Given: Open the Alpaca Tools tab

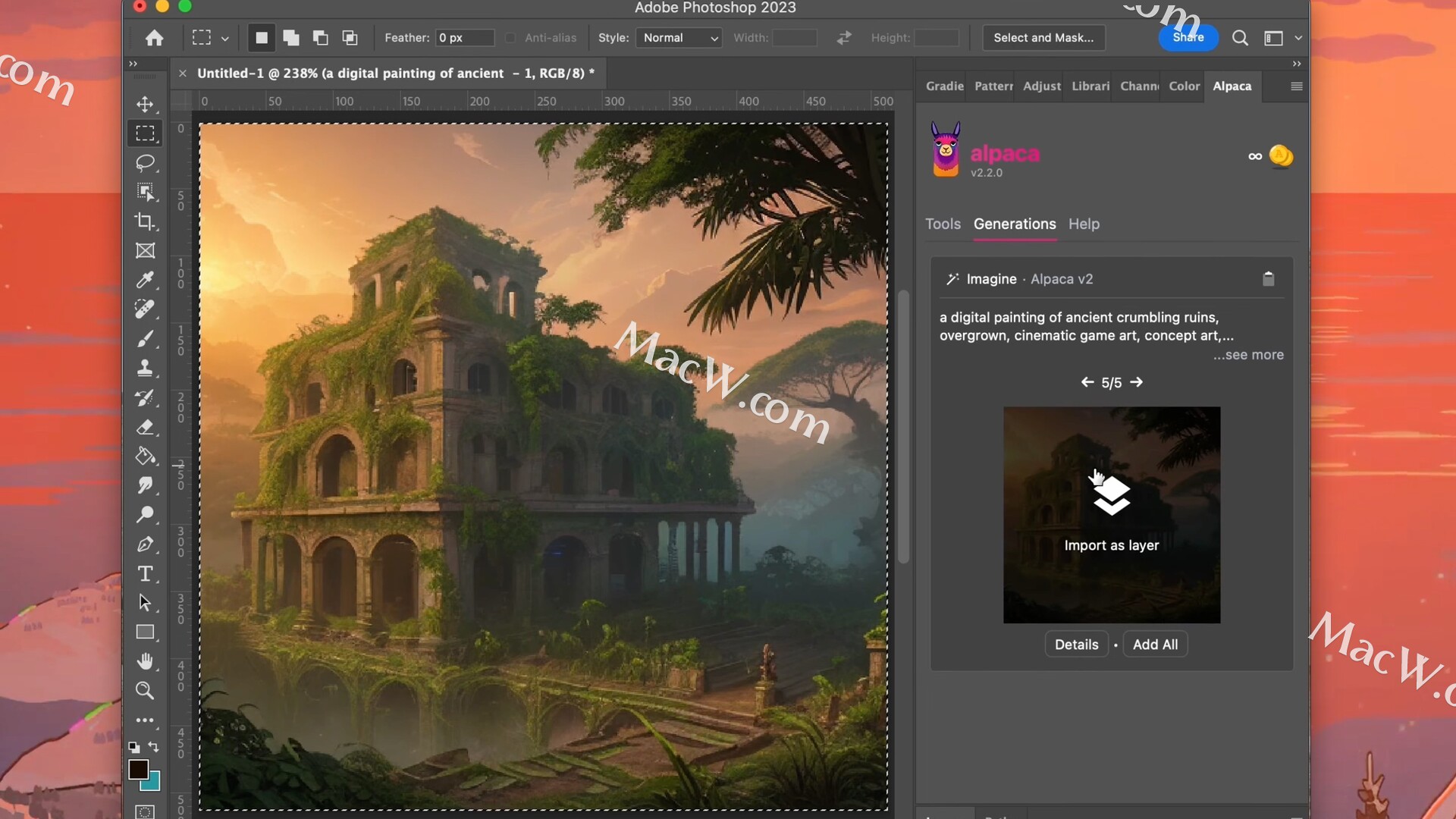Looking at the screenshot, I should (943, 224).
